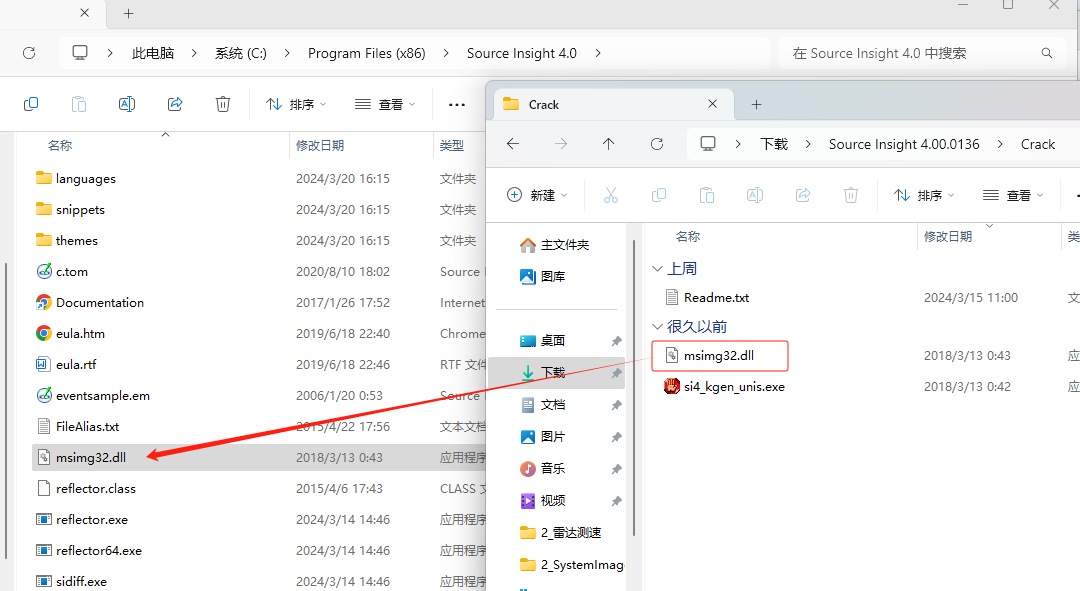Select 下载 in Crack sidebar
Screen dimensions: 1080x591
click(x=557, y=373)
